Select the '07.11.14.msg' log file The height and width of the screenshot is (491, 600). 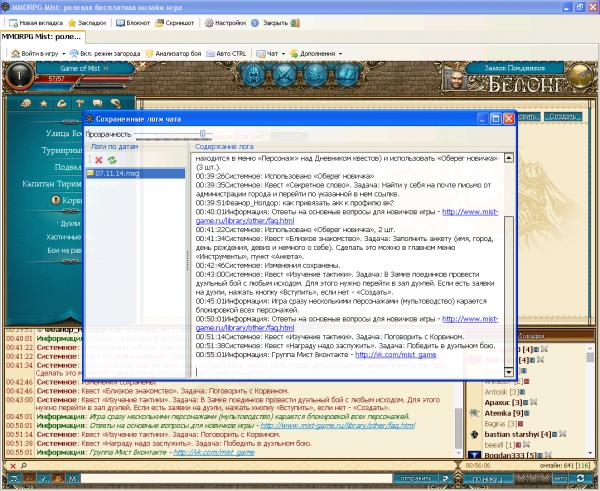point(135,173)
